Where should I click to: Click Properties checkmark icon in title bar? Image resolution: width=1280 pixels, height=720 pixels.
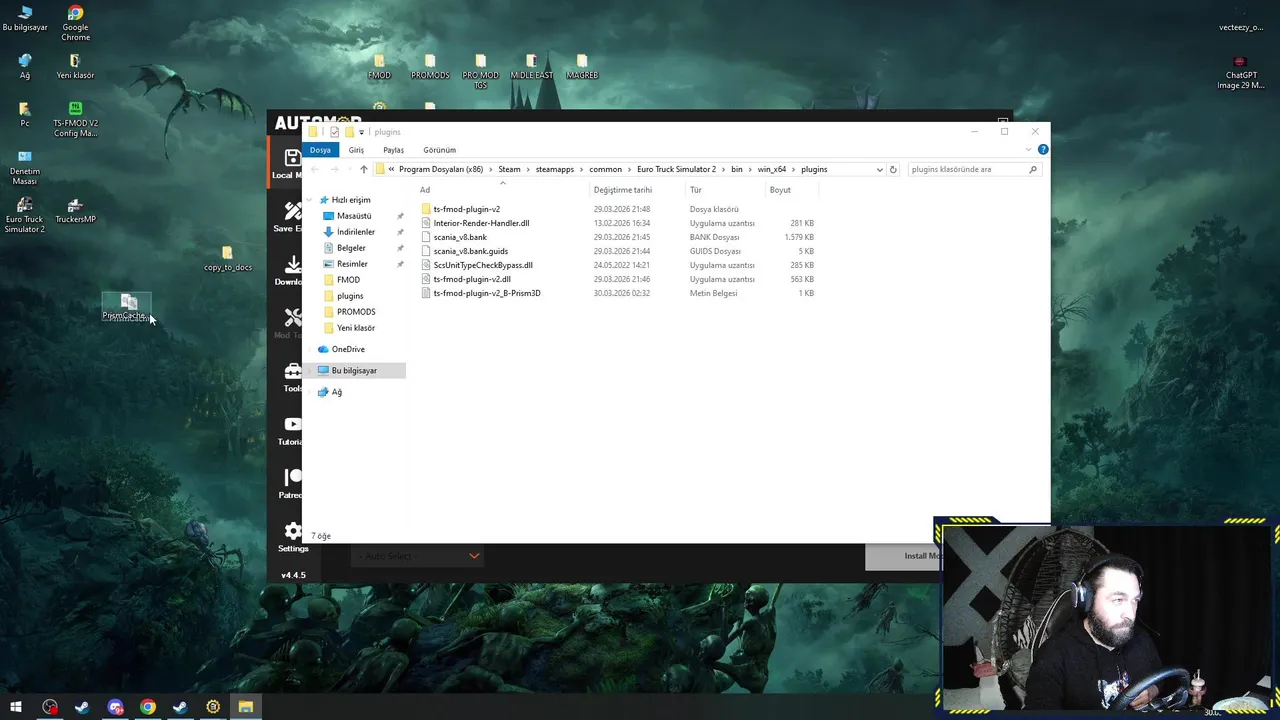pyautogui.click(x=334, y=132)
